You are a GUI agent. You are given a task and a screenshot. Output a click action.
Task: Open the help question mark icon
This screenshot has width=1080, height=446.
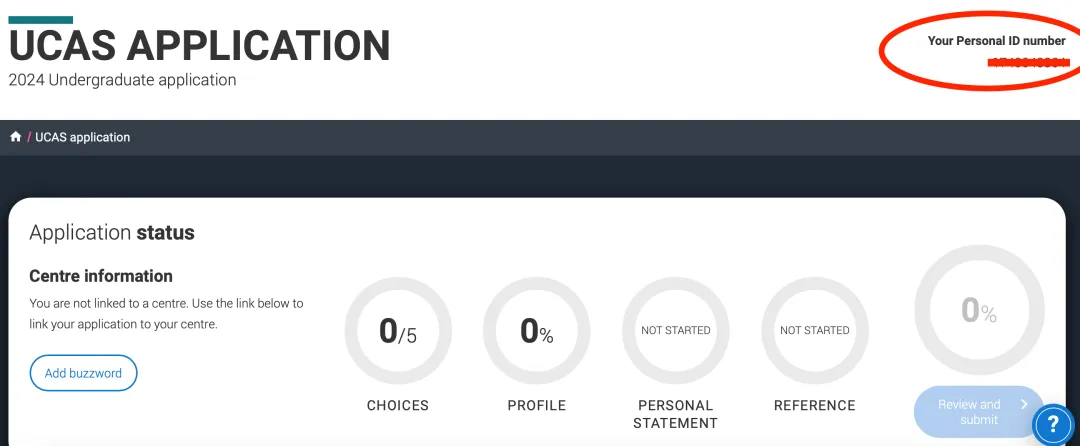coord(1053,425)
